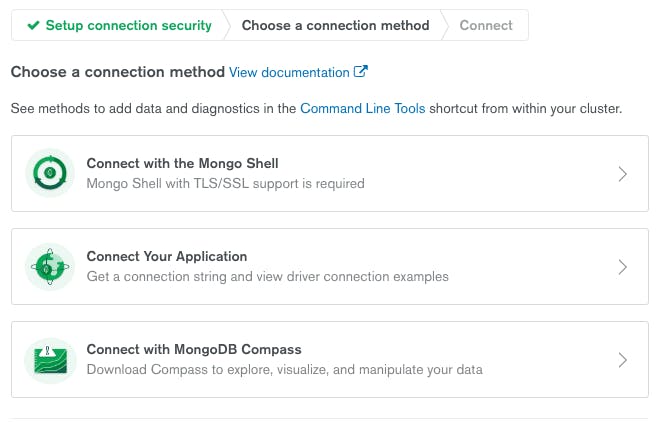Image resolution: width=662 pixels, height=423 pixels.
Task: Click the external link icon beside View documentation
Action: pos(361,71)
